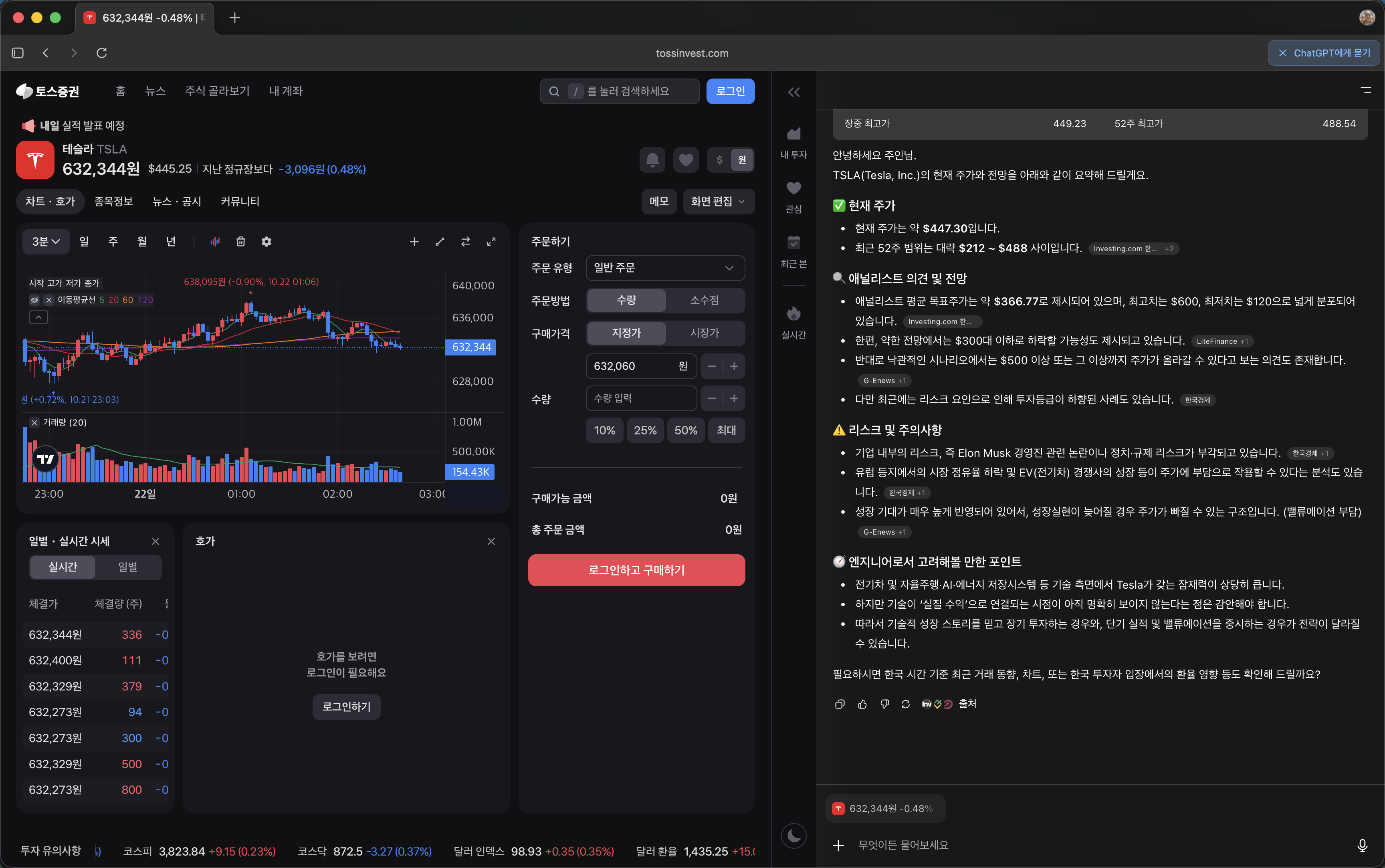The image size is (1385, 868).
Task: Click the price alert bell for TSLA
Action: coord(652,160)
